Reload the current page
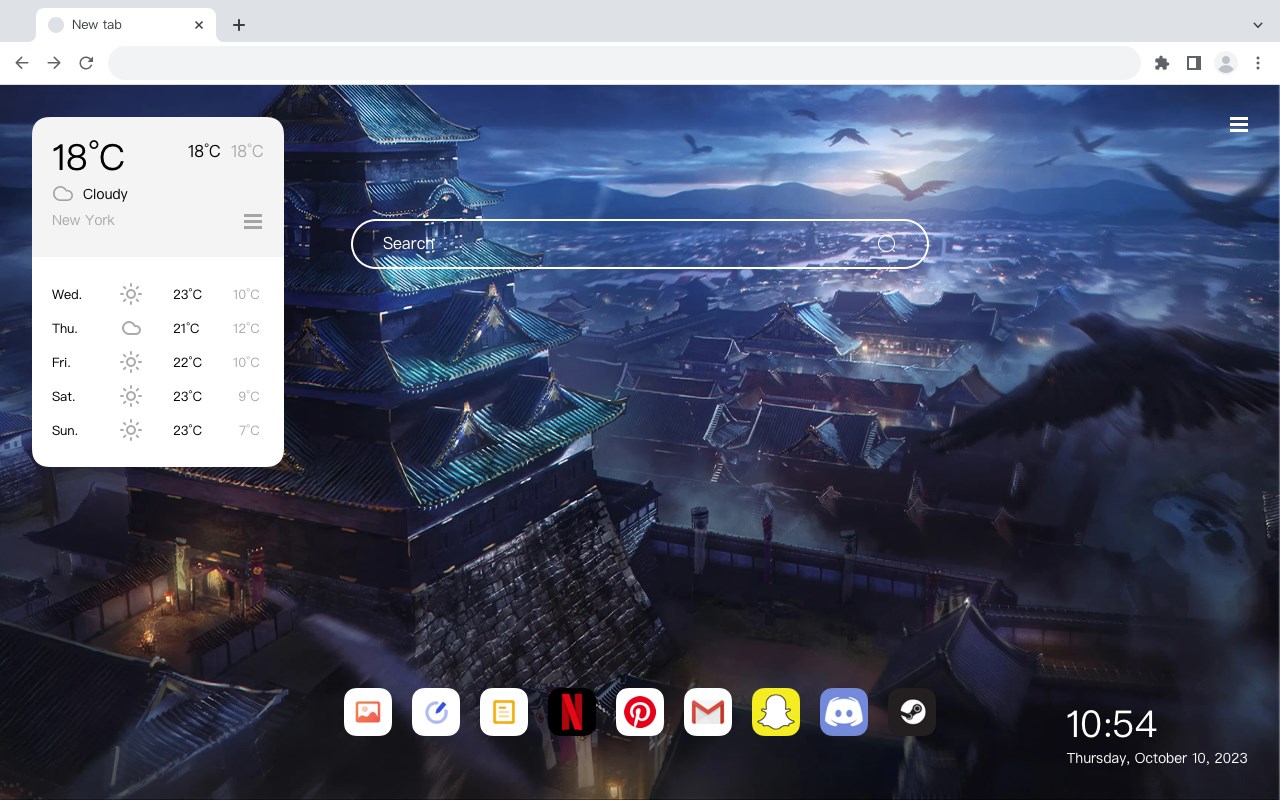1280x800 pixels. (x=86, y=63)
